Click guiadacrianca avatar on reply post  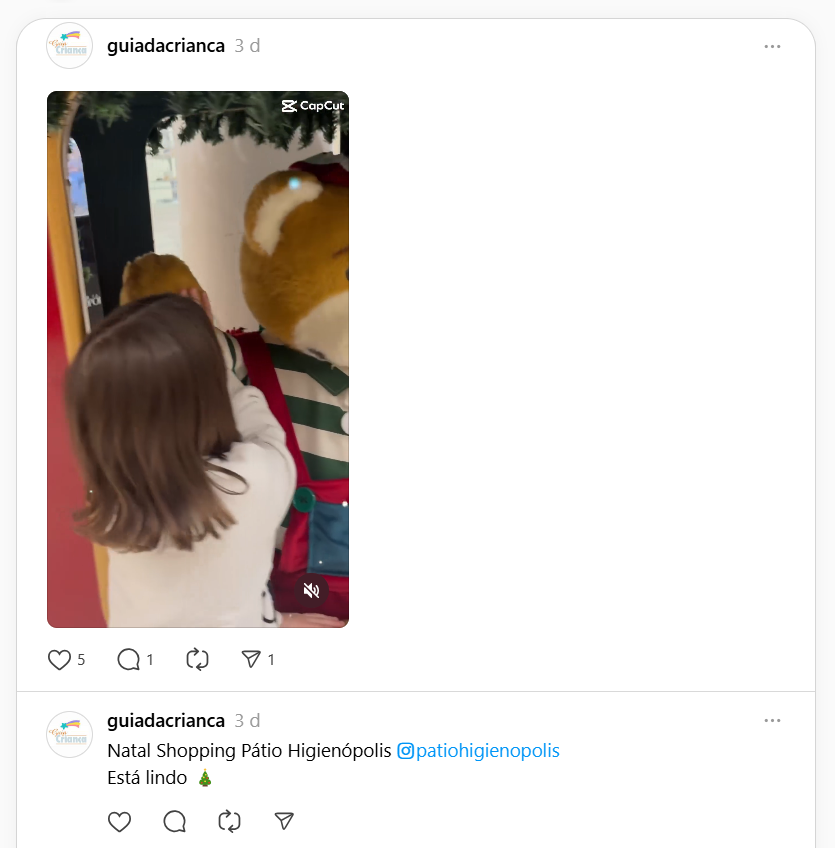tap(70, 734)
